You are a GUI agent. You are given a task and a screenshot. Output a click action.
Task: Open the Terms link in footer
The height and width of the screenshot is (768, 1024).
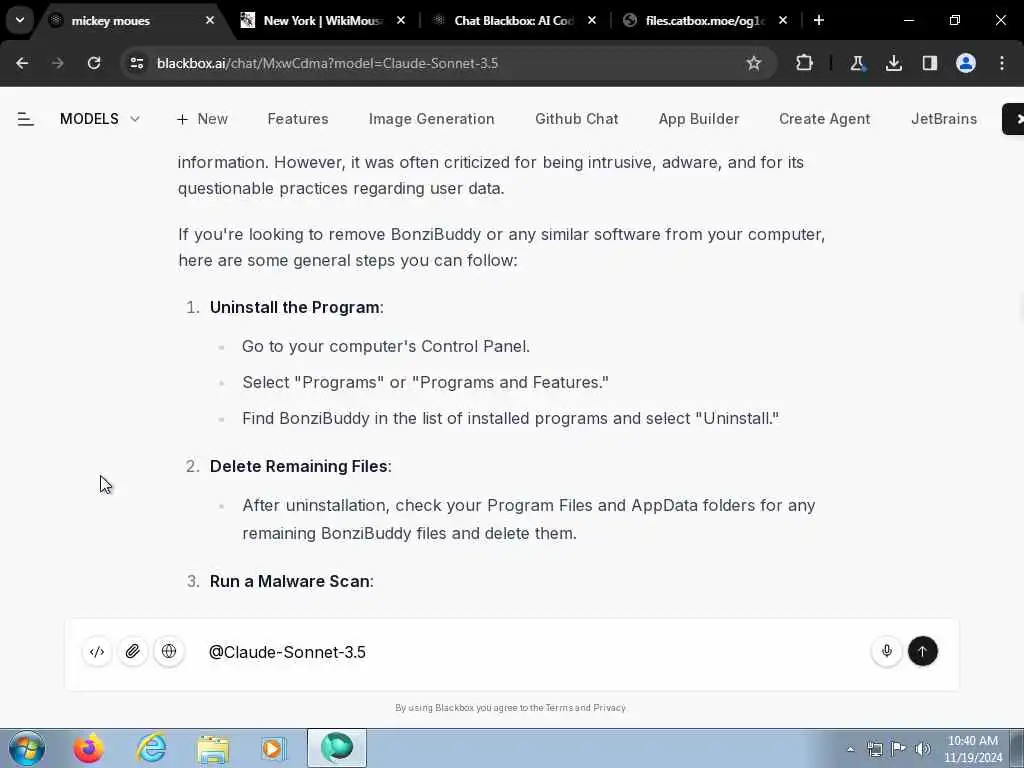coord(559,707)
